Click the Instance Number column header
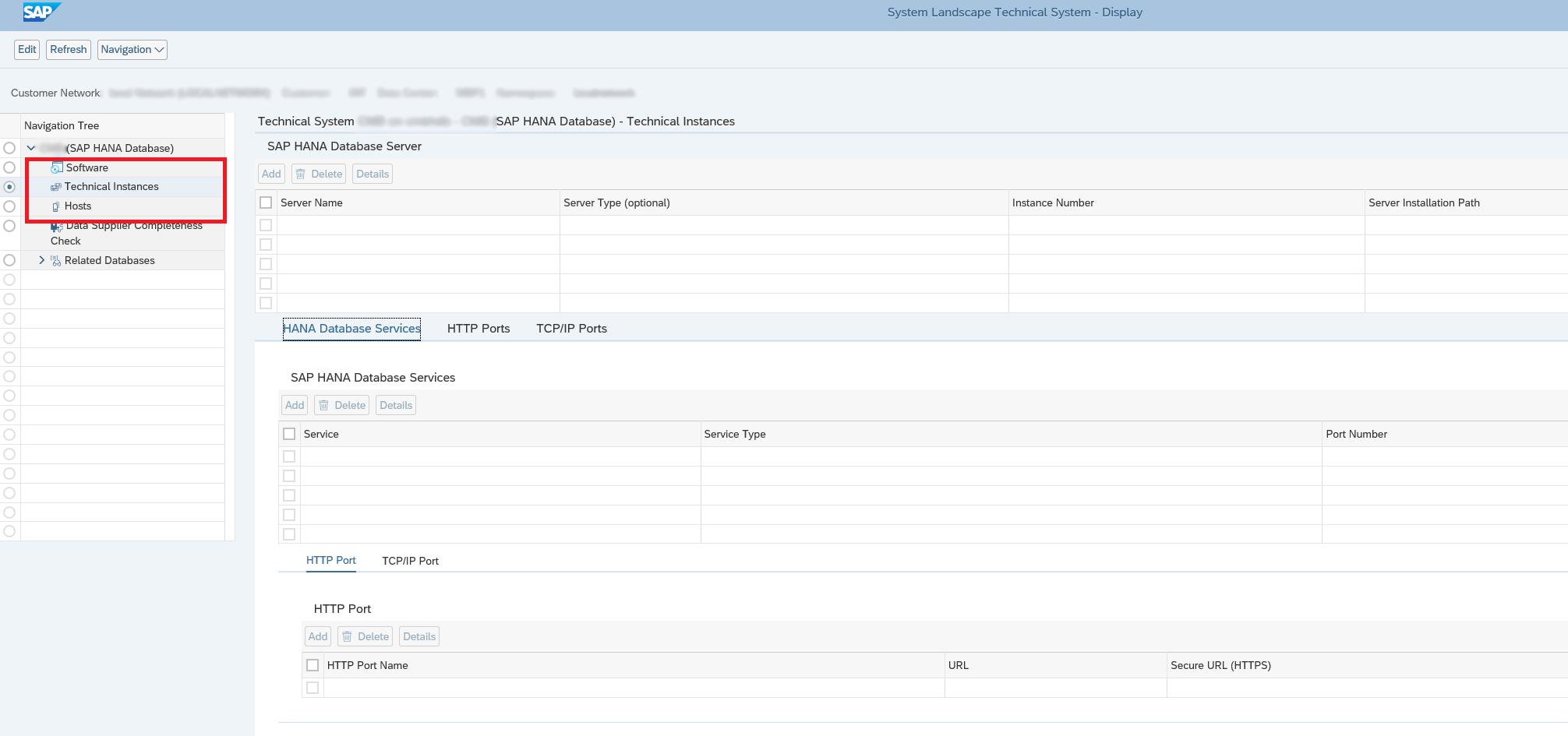Viewport: 1568px width, 736px height. coord(1186,202)
